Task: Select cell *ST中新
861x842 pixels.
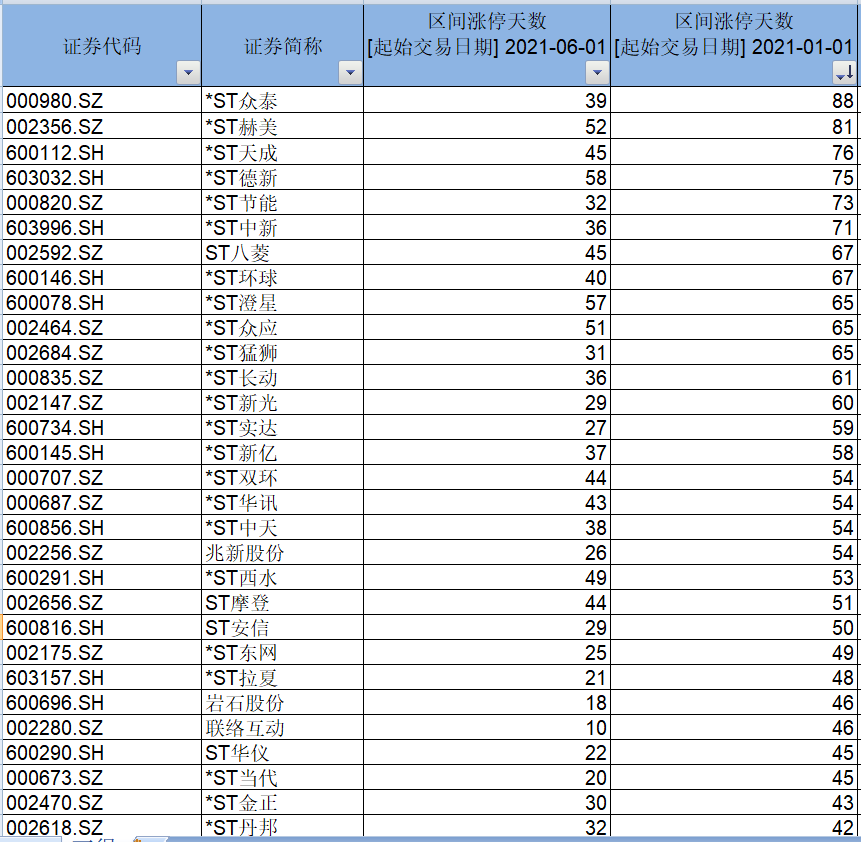Action: coord(283,227)
